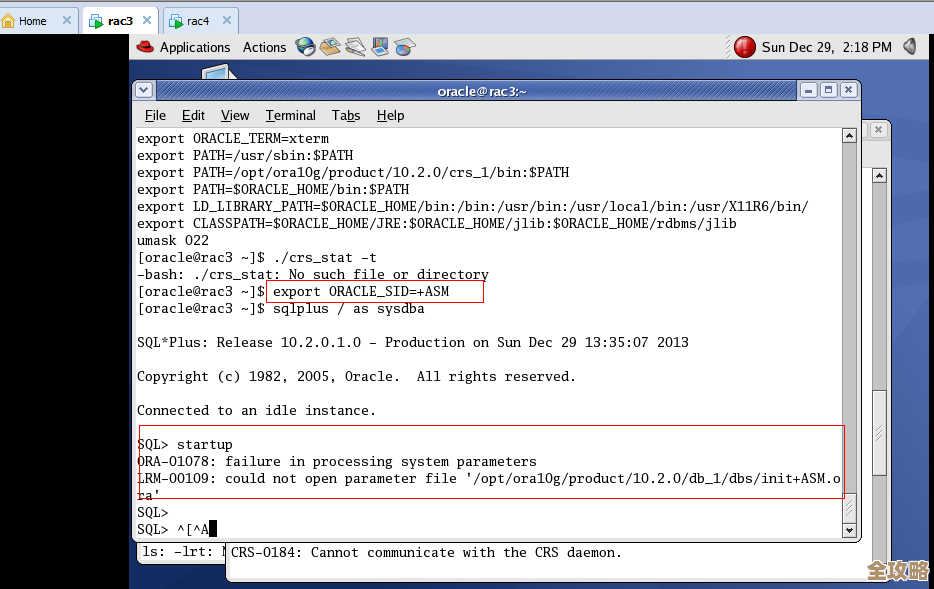Launch the web browser globe icon
Viewport: 934px width, 589px height.
tap(305, 47)
